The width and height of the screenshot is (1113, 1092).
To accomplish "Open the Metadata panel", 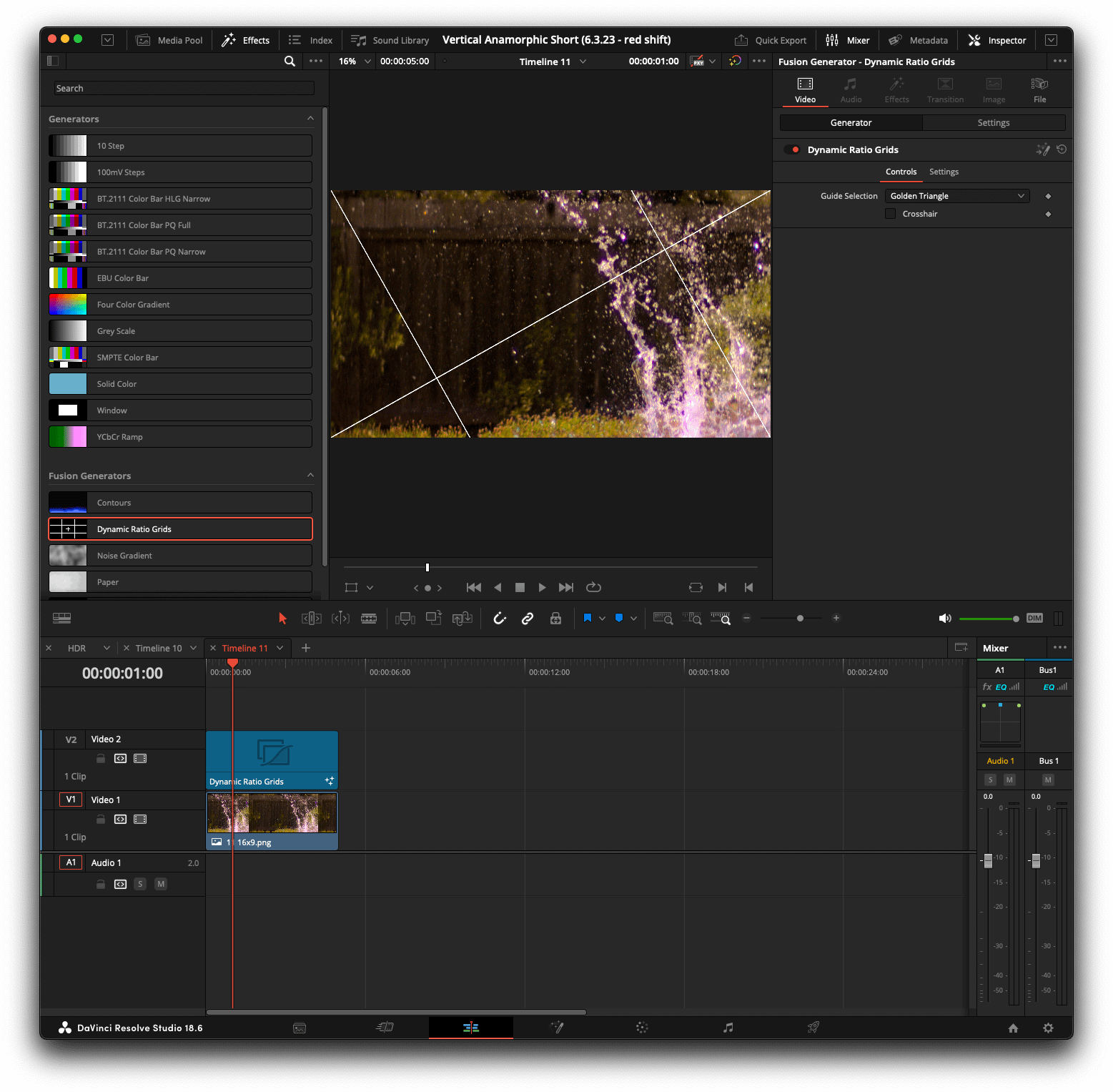I will (918, 40).
